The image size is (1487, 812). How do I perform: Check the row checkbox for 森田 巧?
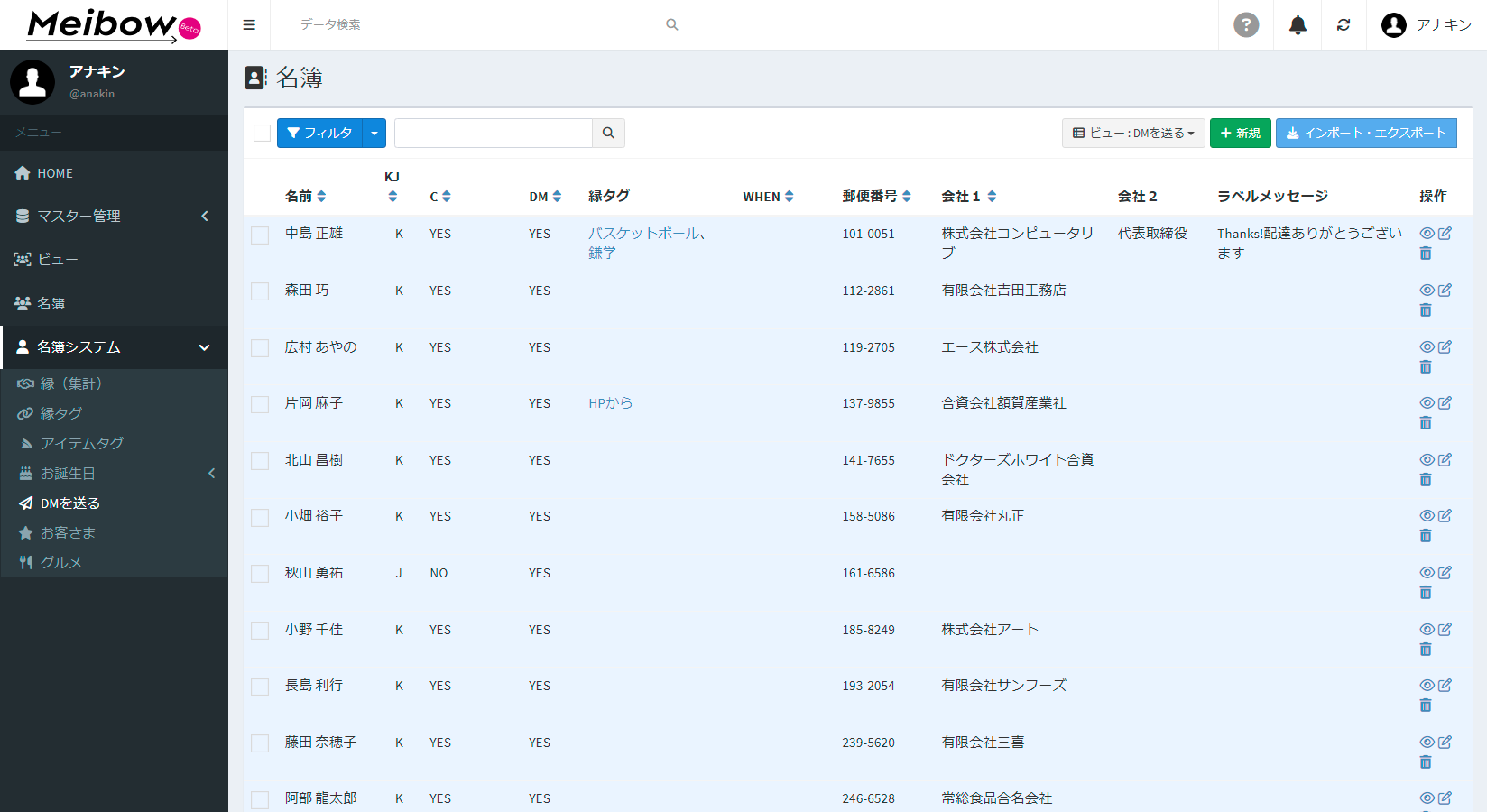tap(260, 291)
